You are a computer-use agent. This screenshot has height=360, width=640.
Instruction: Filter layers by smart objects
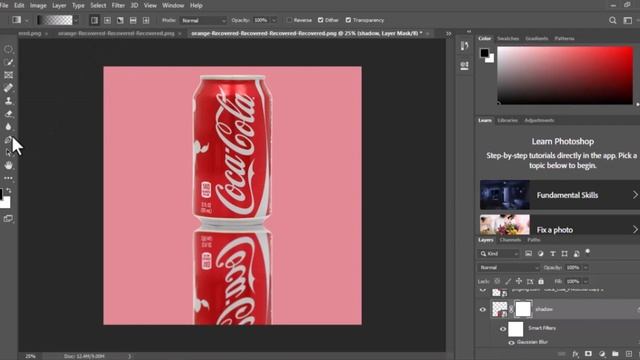tap(576, 253)
